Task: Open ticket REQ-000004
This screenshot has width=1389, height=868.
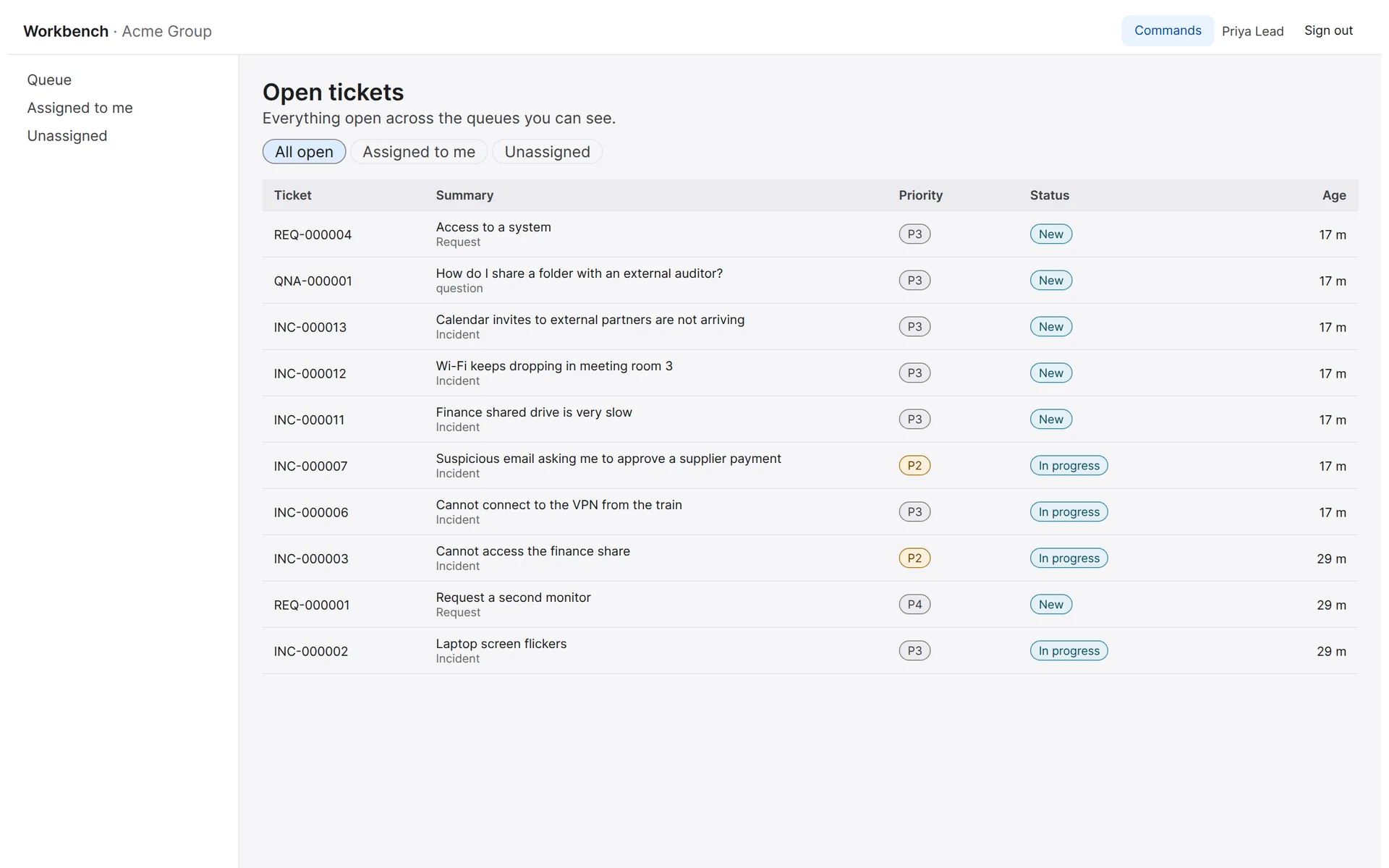Action: 313,234
